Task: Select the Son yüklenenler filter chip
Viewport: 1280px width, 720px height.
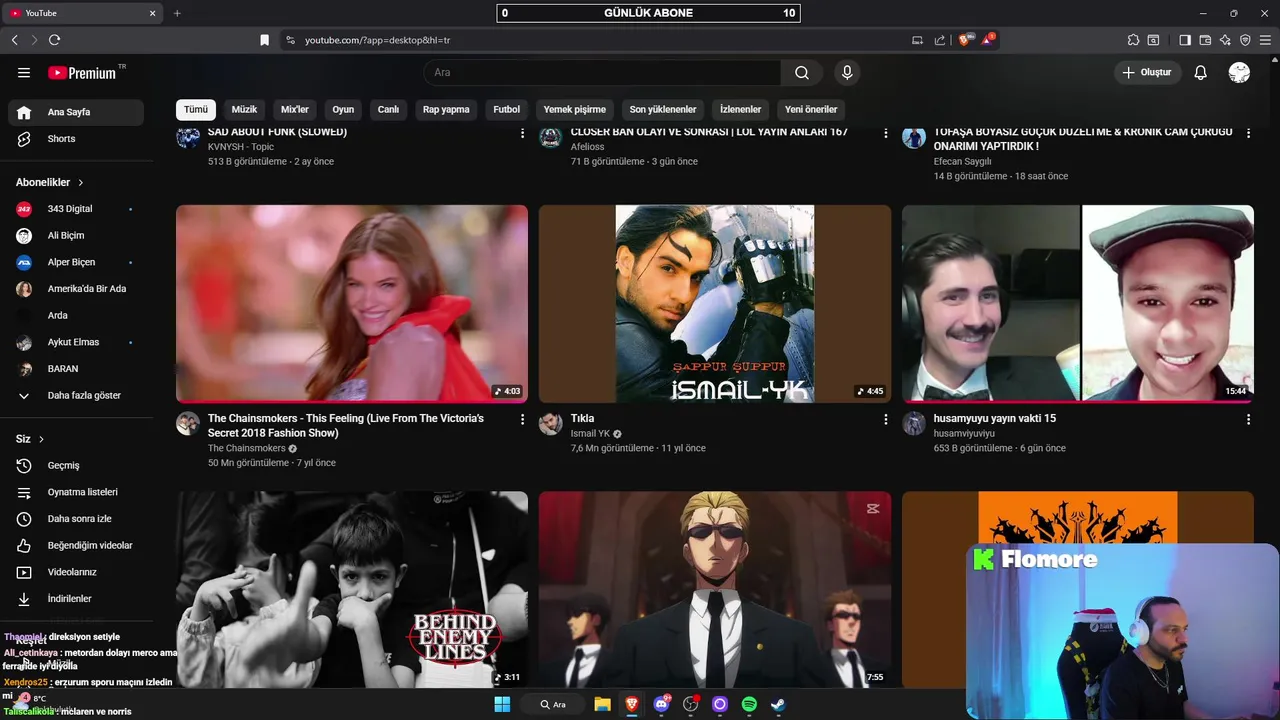Action: click(x=663, y=109)
